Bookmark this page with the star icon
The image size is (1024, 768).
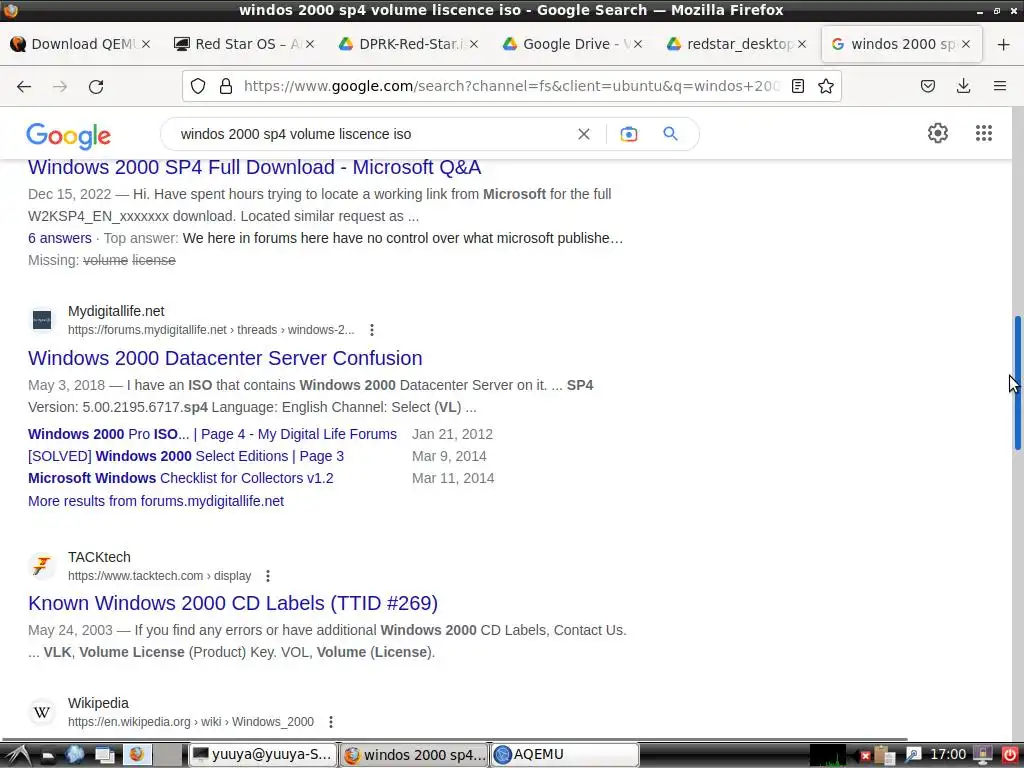tap(825, 86)
